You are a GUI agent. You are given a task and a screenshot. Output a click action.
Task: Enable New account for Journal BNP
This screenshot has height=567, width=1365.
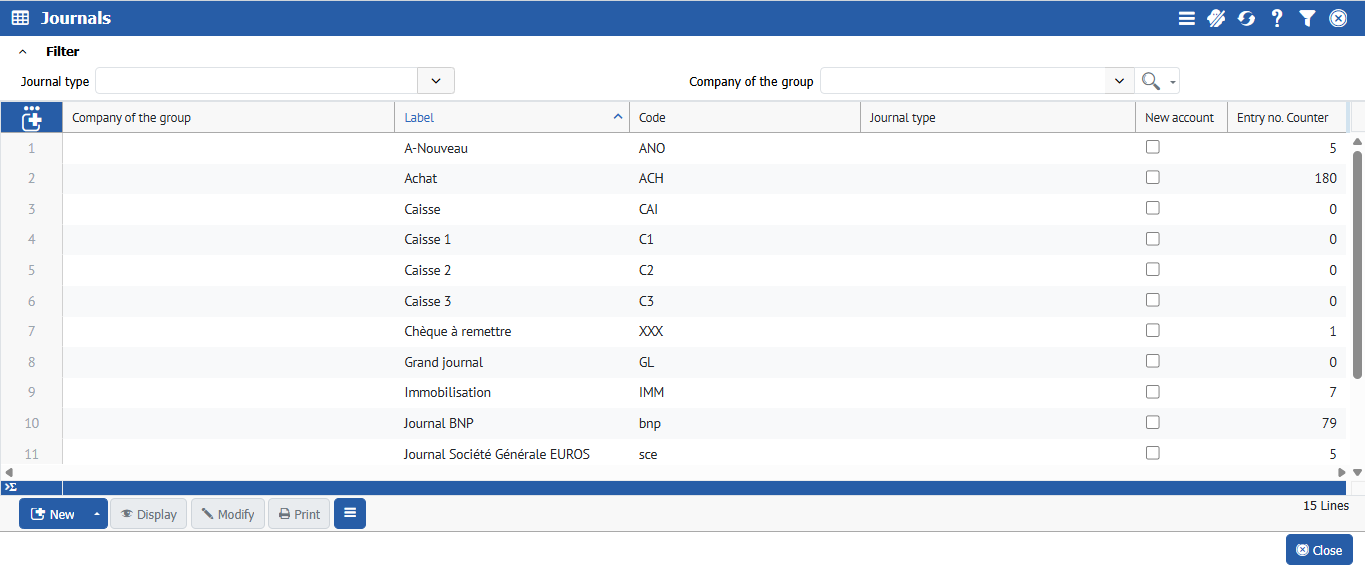pos(1153,422)
